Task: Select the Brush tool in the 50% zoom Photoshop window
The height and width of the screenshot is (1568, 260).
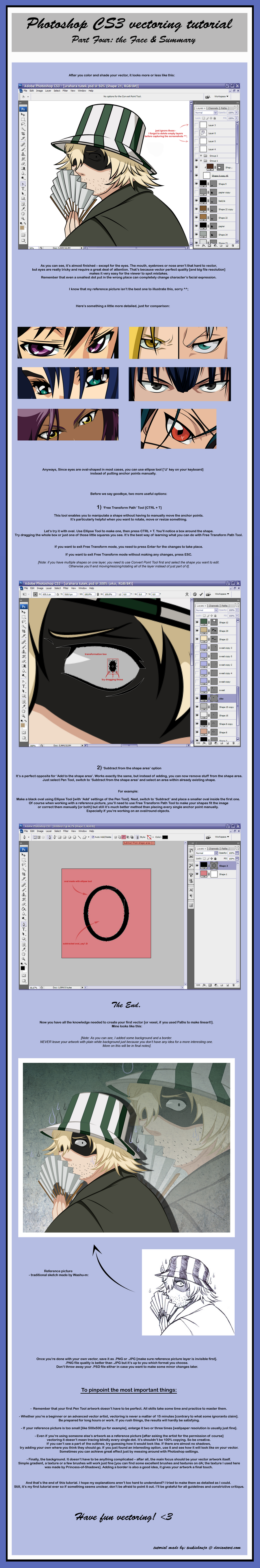Action: pyautogui.click(x=23, y=150)
